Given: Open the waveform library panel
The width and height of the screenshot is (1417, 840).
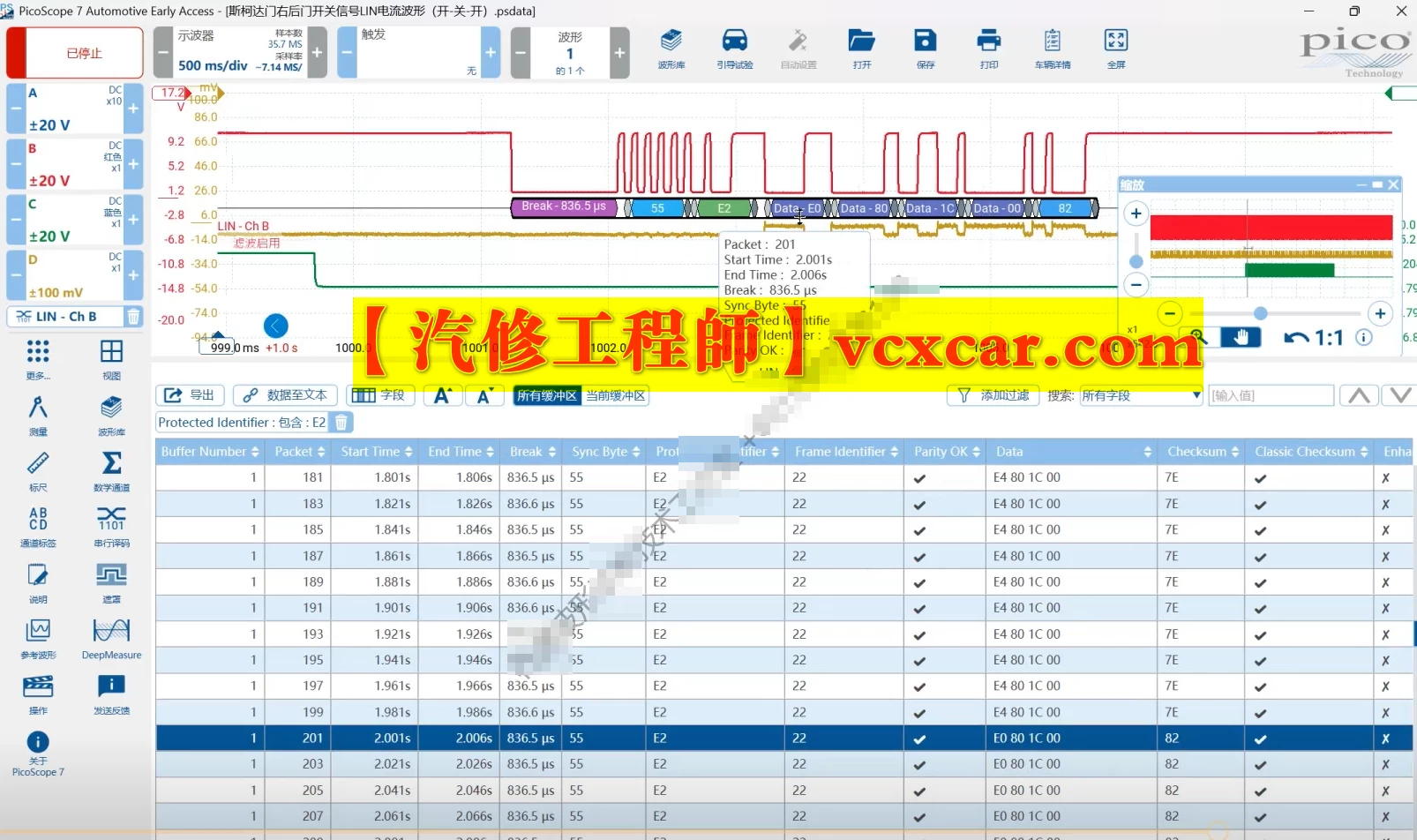Looking at the screenshot, I should coord(671,49).
